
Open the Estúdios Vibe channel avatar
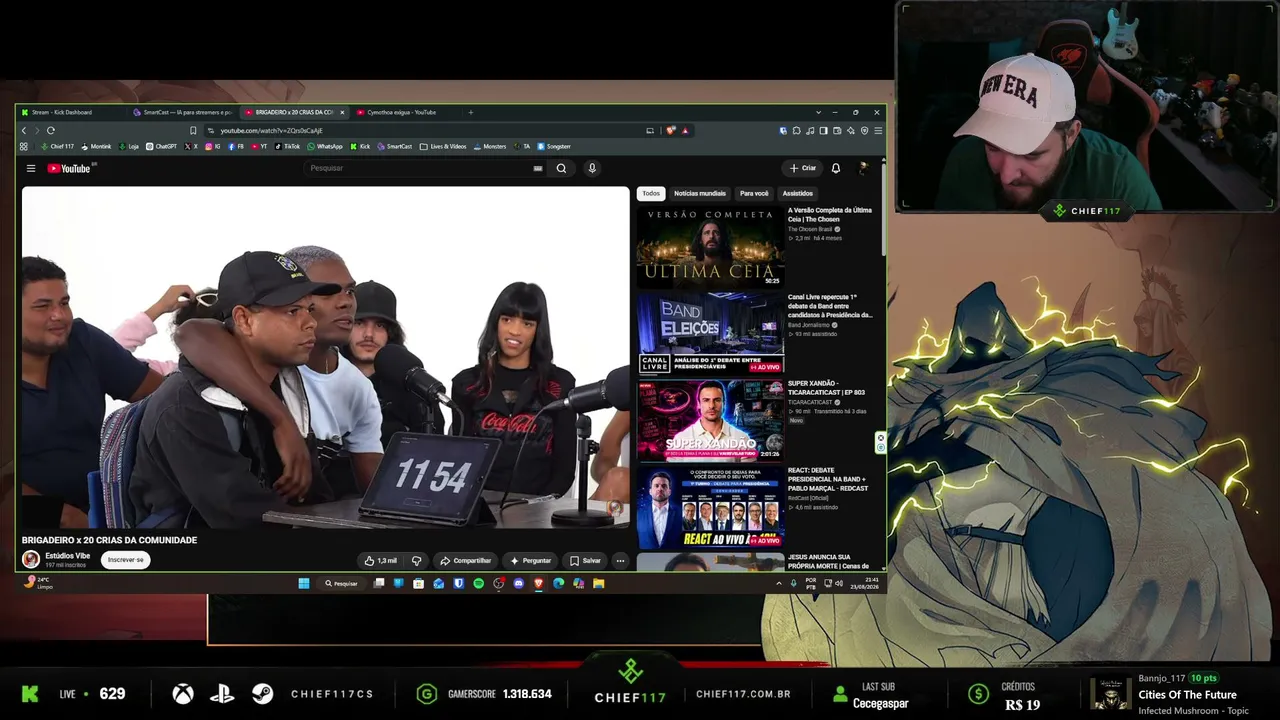[31, 560]
